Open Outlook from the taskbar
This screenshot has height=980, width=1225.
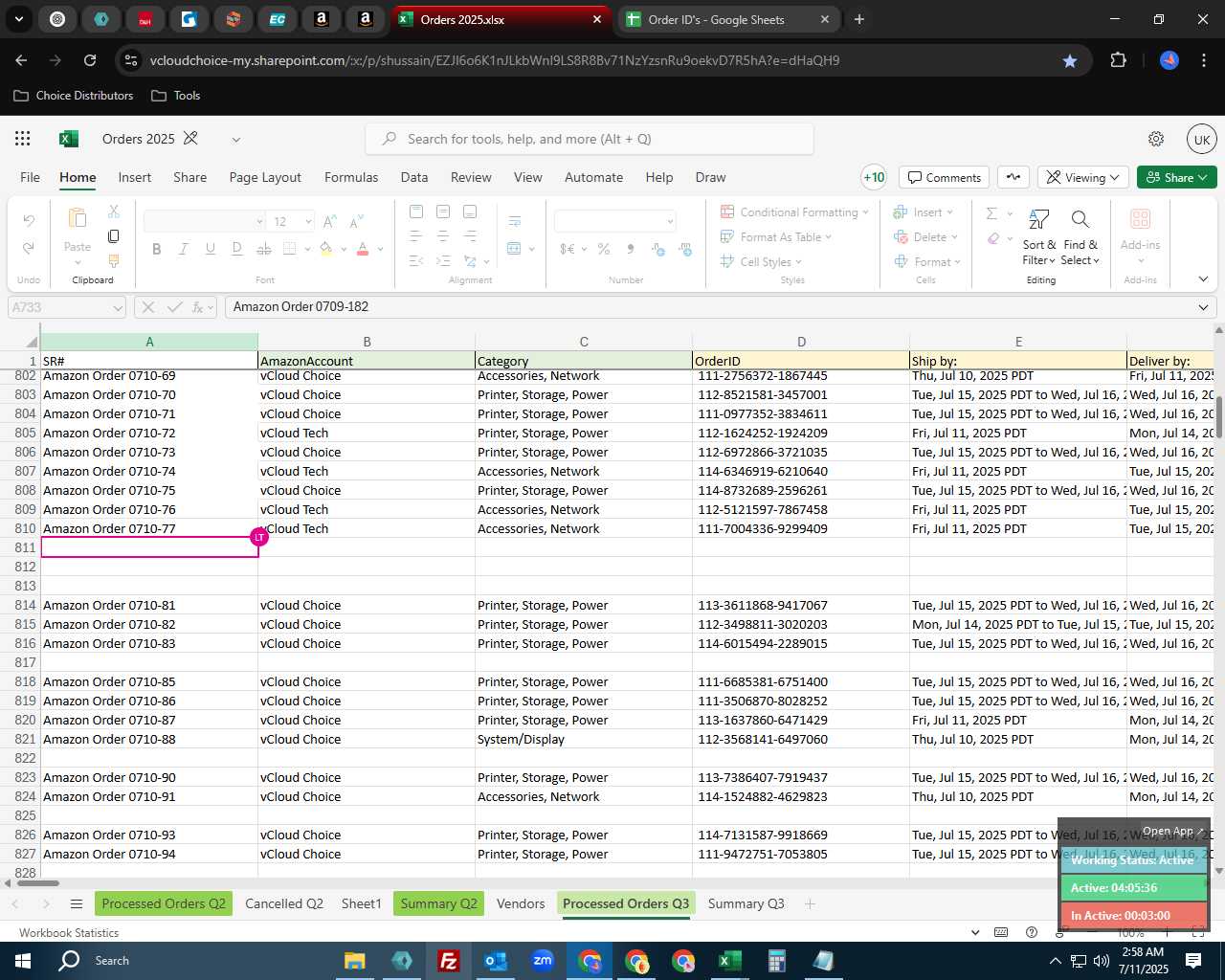pyautogui.click(x=495, y=961)
